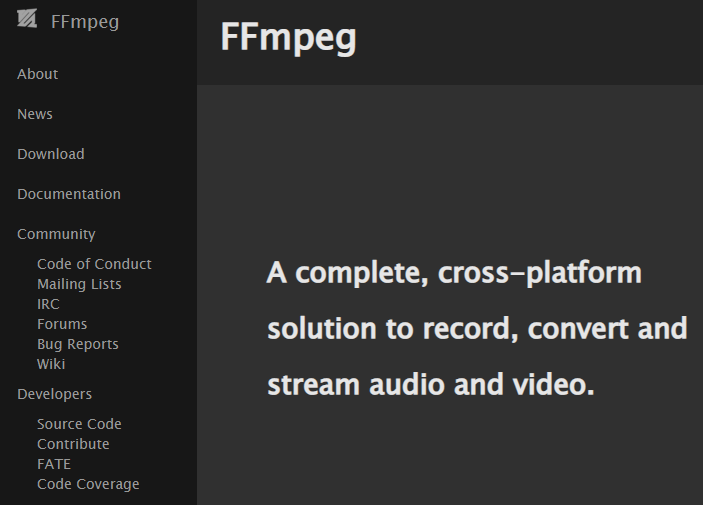The width and height of the screenshot is (703, 505).
Task: Navigate to the Download page
Action: click(51, 154)
